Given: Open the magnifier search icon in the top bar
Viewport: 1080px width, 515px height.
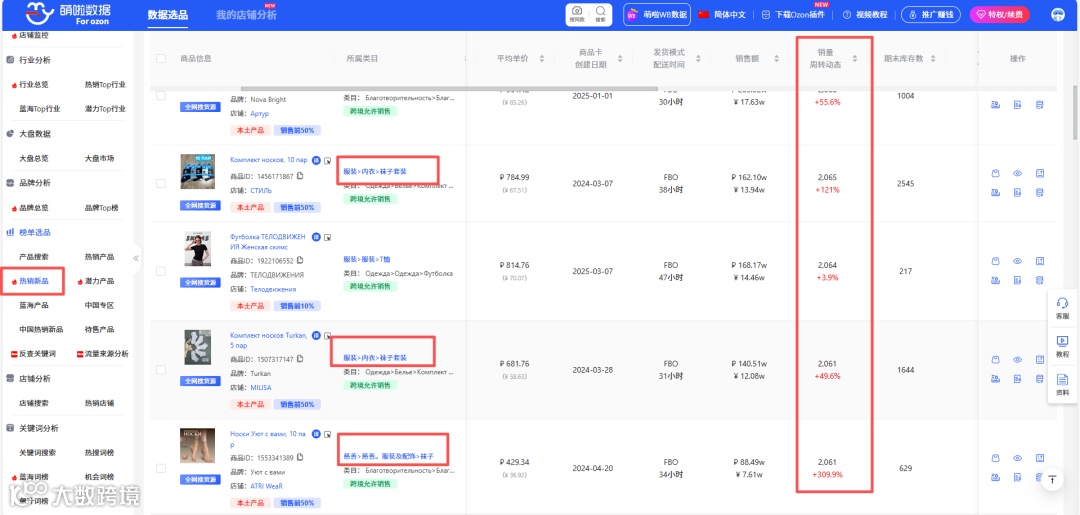Looking at the screenshot, I should coord(601,14).
